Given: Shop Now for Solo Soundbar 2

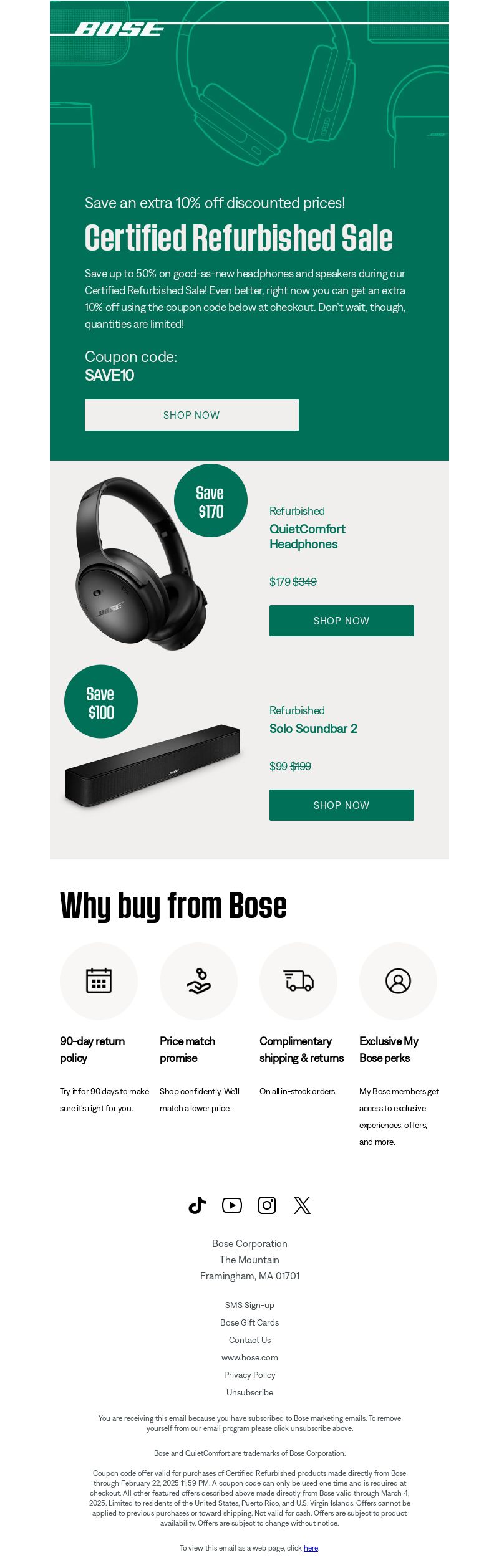Looking at the screenshot, I should click(342, 805).
